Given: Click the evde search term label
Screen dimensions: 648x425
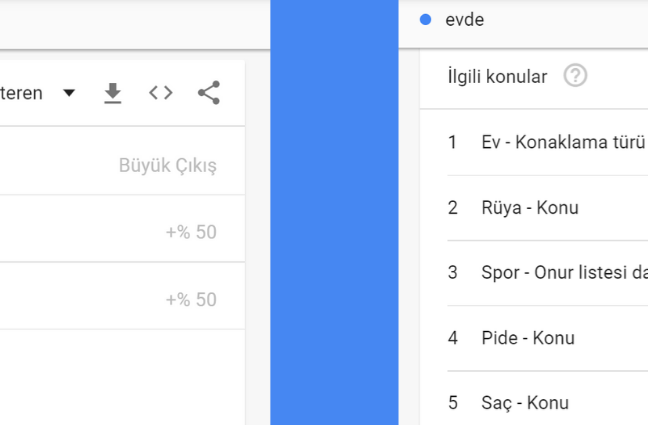Looking at the screenshot, I should tap(465, 20).
